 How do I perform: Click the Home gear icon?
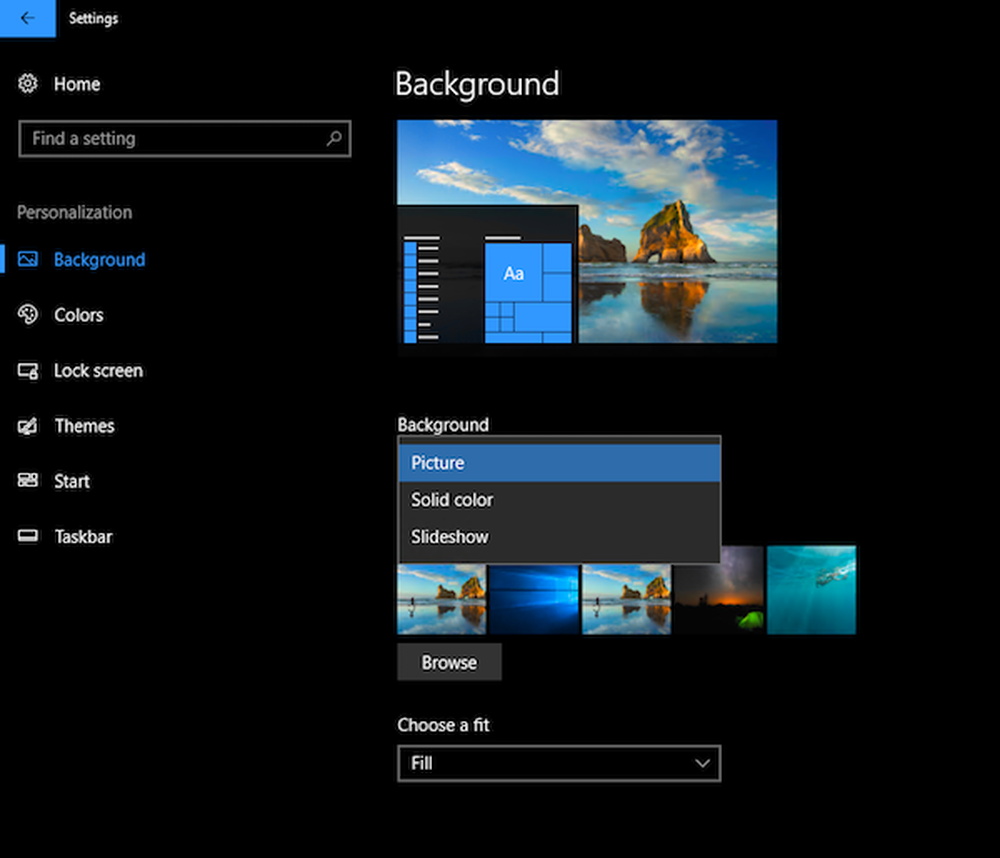[x=28, y=84]
